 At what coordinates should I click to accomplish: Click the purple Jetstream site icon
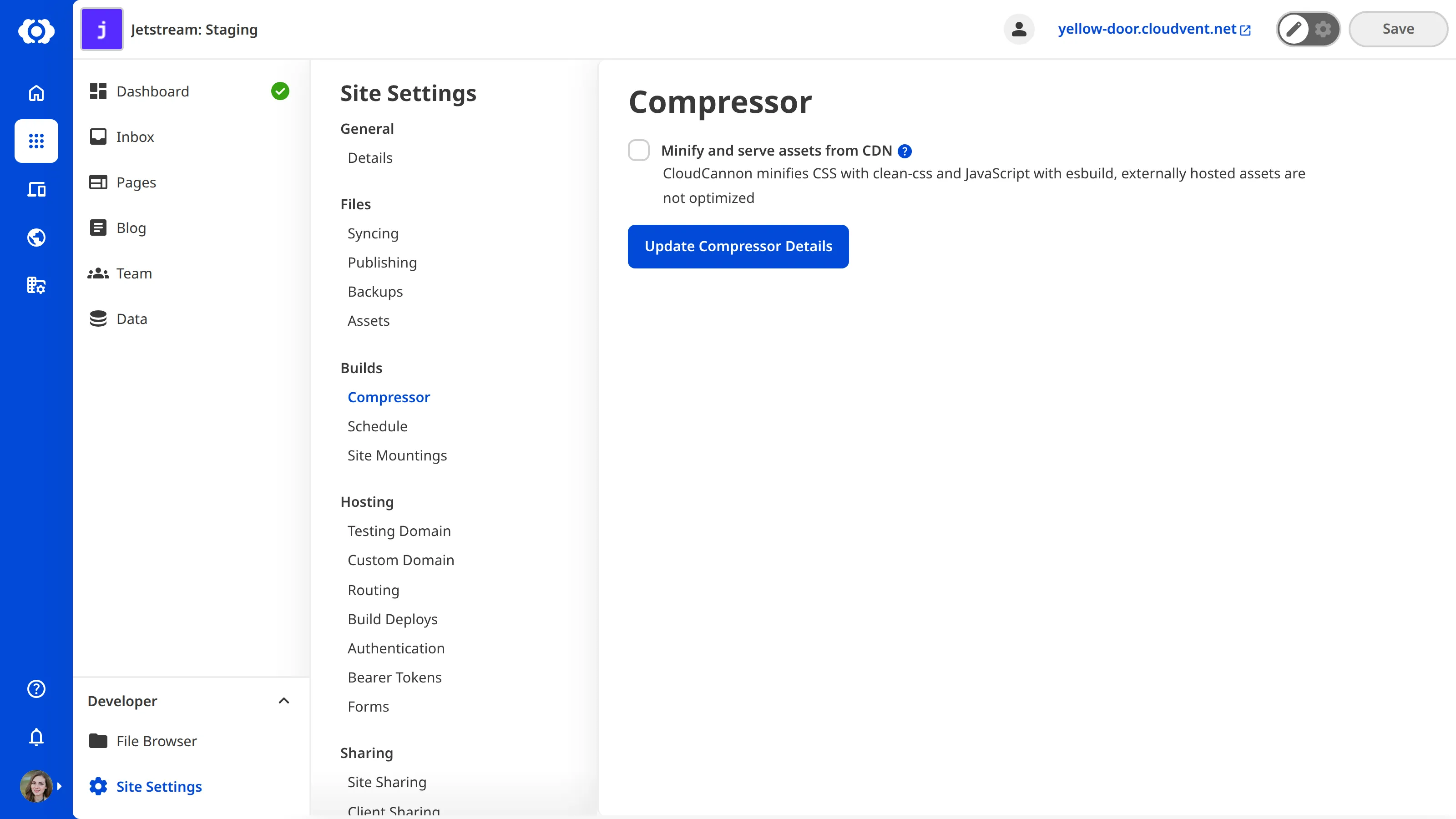click(x=102, y=30)
